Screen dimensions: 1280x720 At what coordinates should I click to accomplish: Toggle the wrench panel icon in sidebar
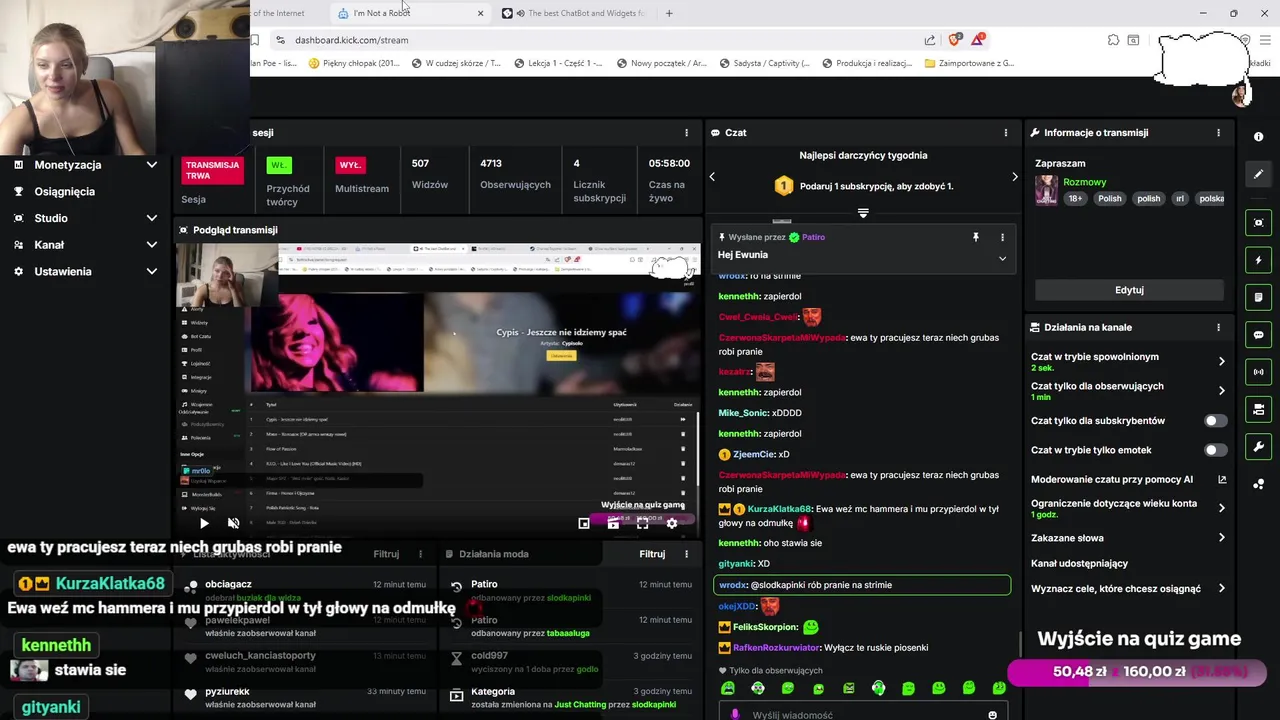coord(1258,446)
